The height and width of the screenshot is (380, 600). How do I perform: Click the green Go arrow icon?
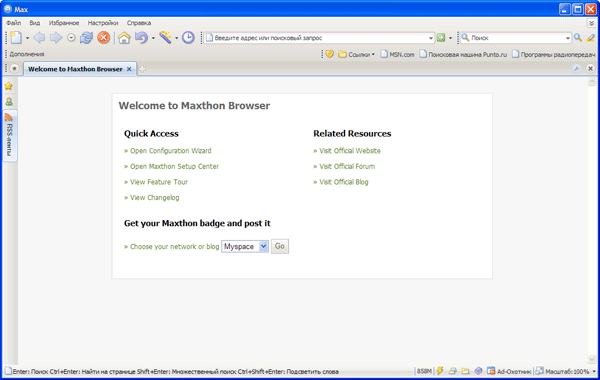pyautogui.click(x=441, y=38)
